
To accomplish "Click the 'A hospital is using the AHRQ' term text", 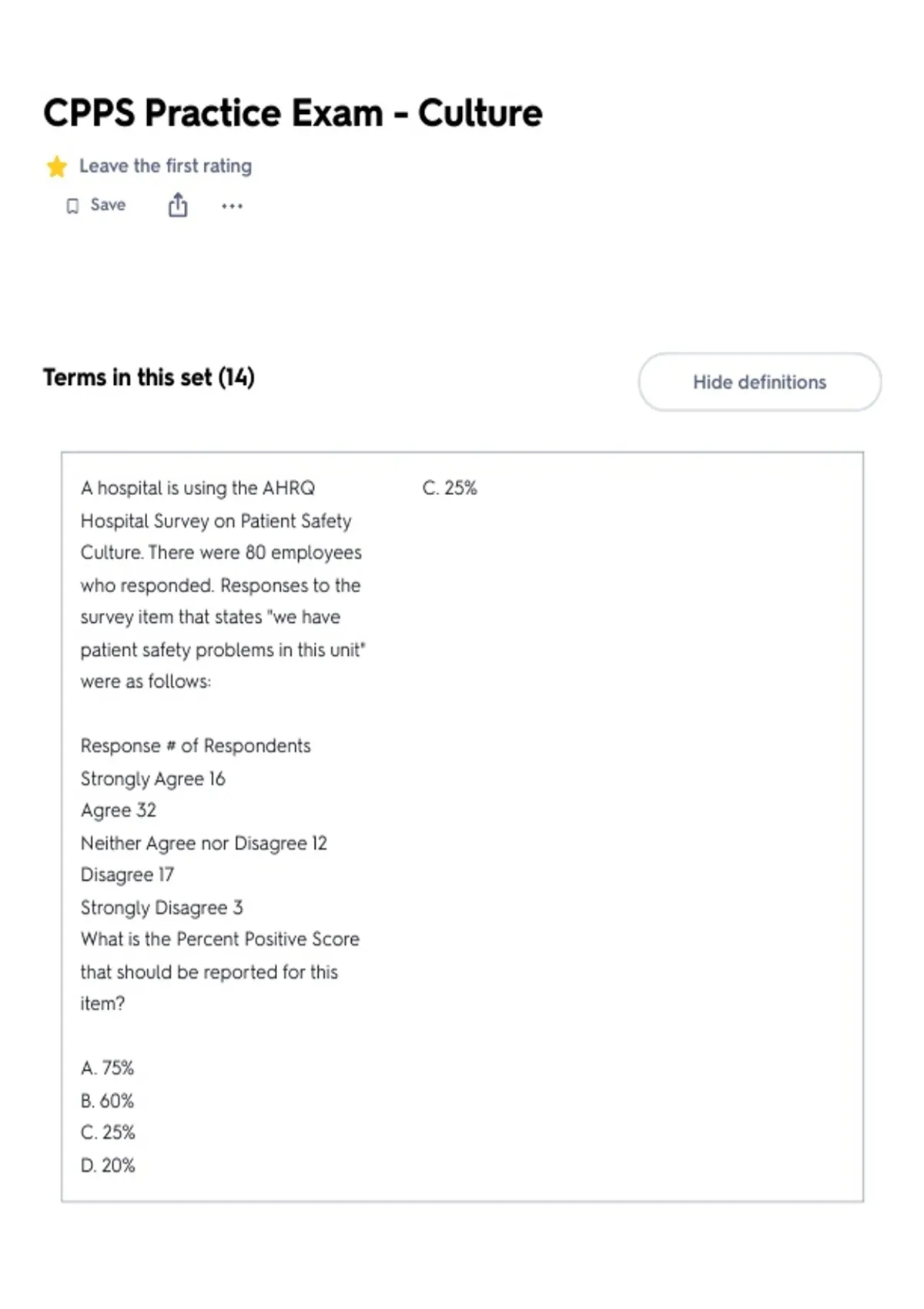I will tap(198, 488).
